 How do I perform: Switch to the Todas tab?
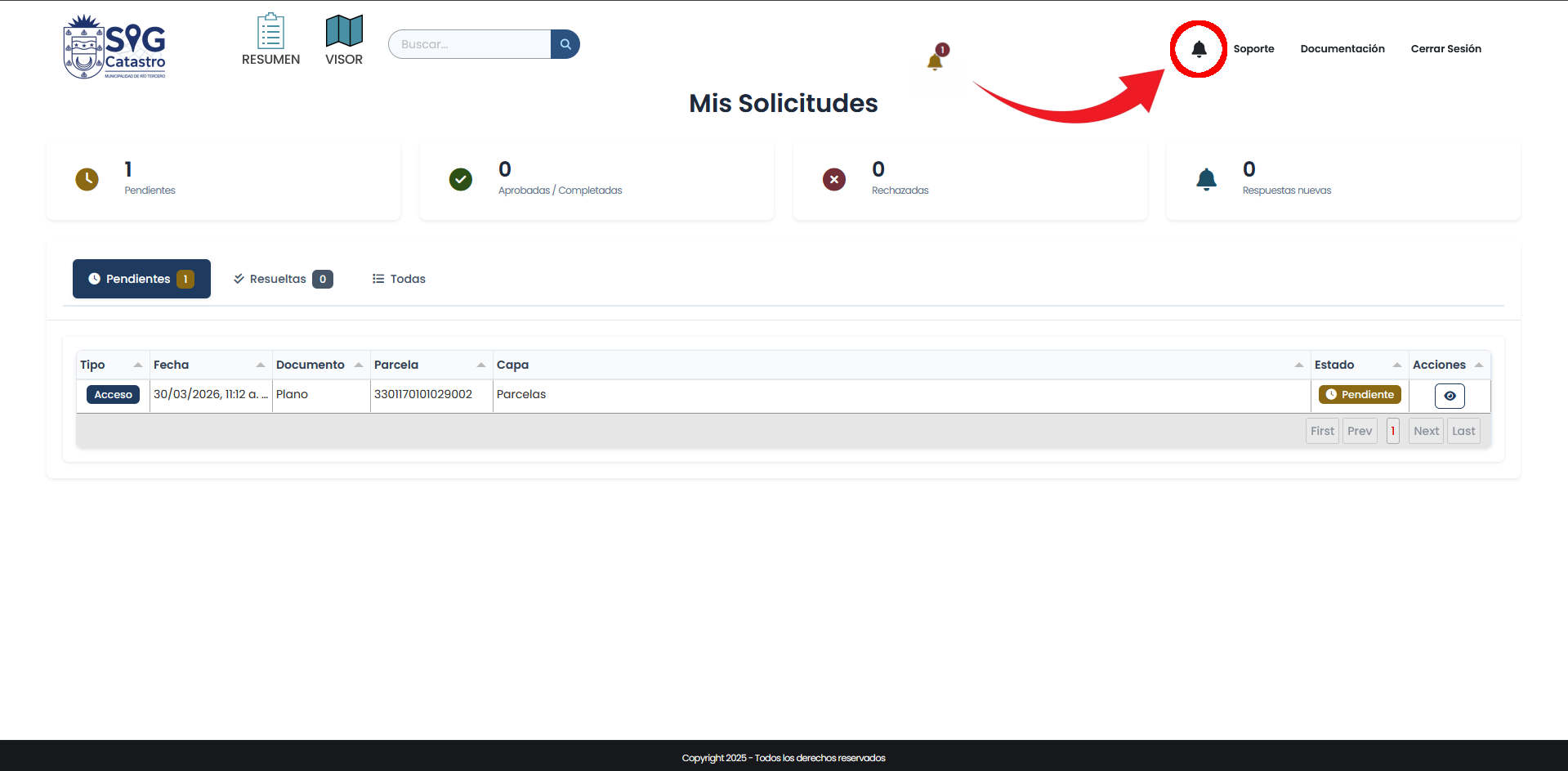(x=399, y=279)
